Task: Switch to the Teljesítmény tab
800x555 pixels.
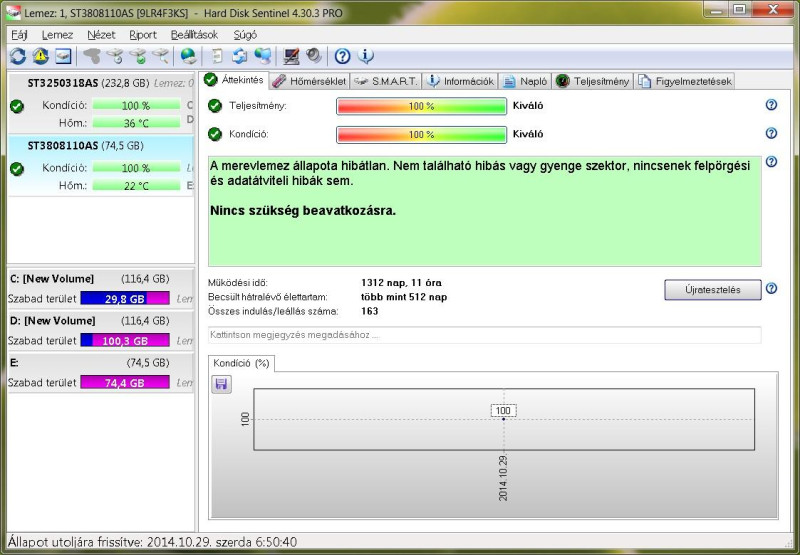Action: tap(592, 81)
